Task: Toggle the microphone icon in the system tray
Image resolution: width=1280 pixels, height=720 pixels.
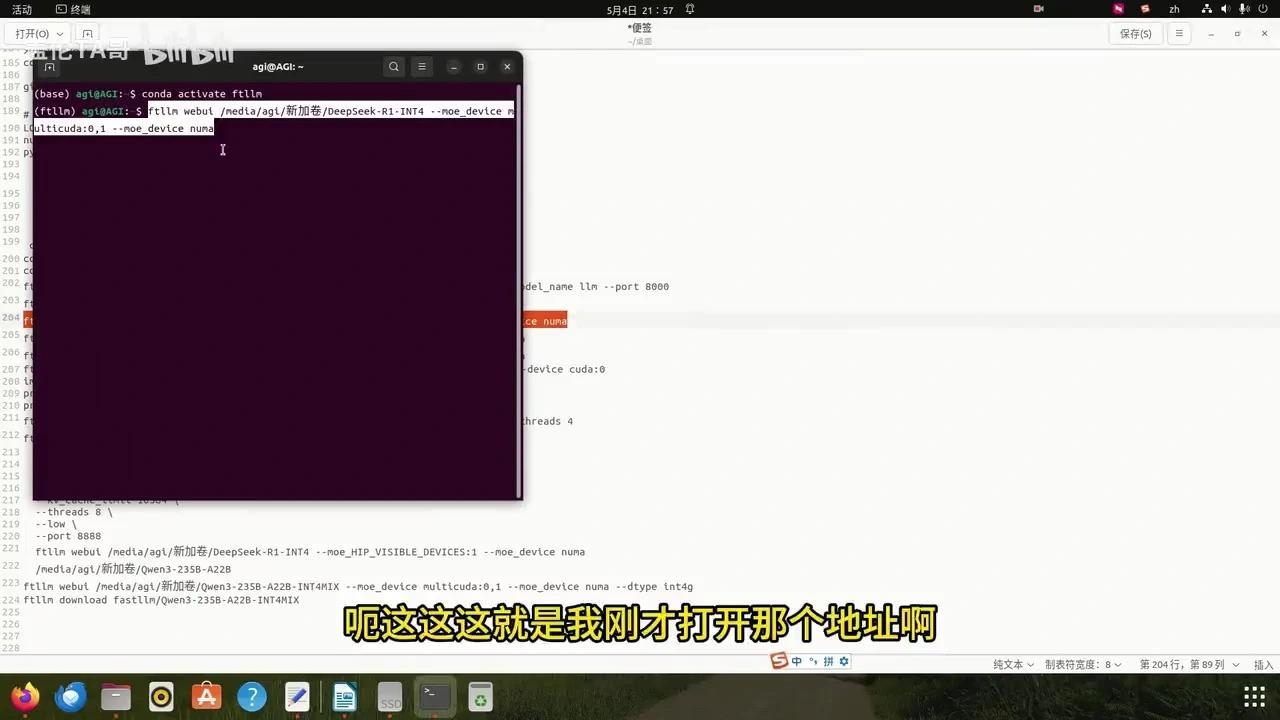Action: click(1242, 9)
